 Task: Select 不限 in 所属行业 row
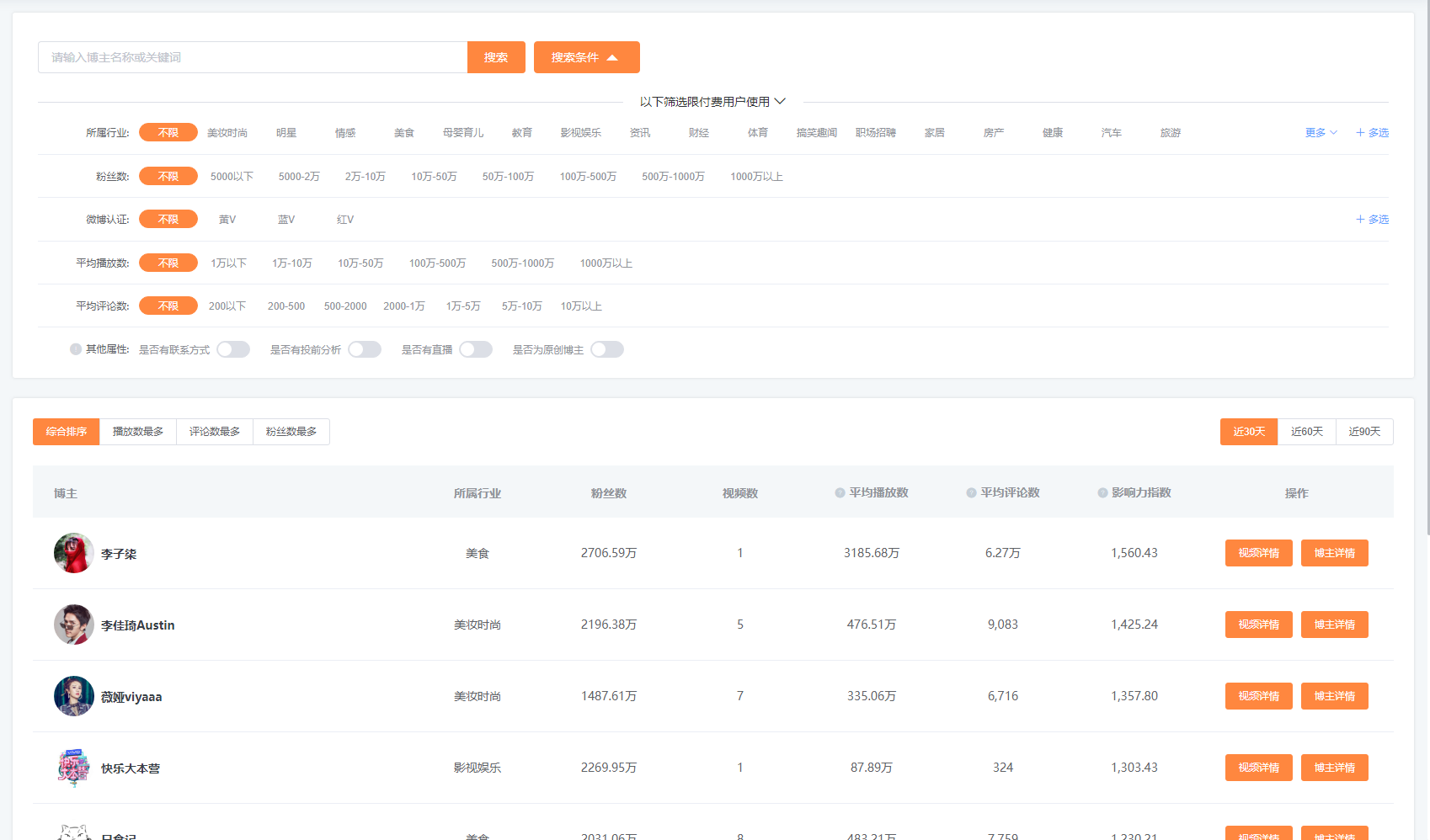(x=168, y=133)
